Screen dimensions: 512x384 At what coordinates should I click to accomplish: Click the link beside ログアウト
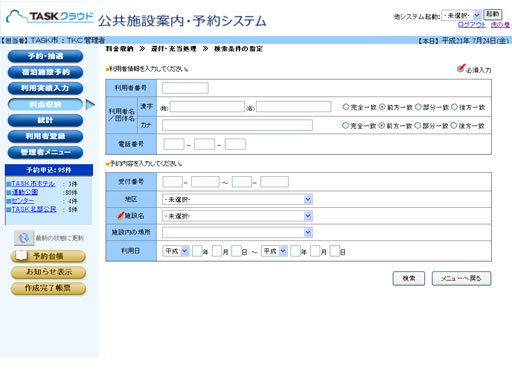(500, 25)
